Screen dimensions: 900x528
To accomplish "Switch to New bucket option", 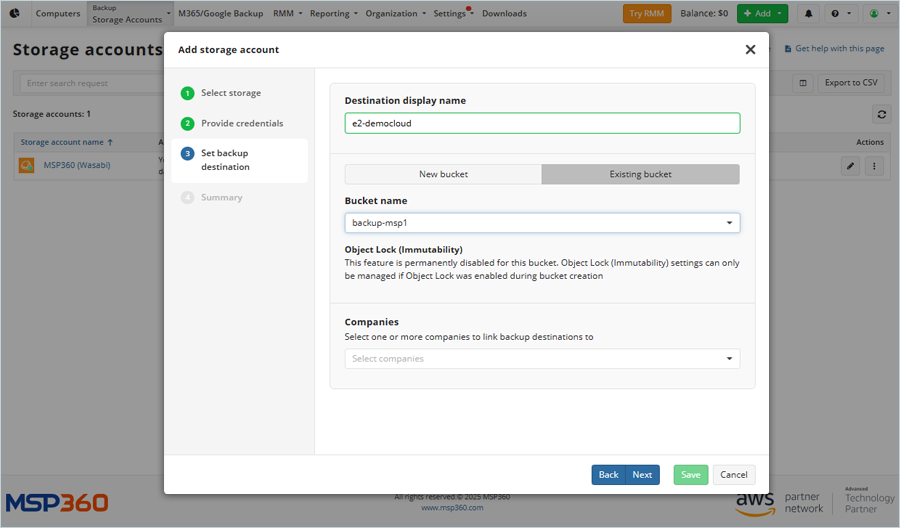I will click(443, 174).
